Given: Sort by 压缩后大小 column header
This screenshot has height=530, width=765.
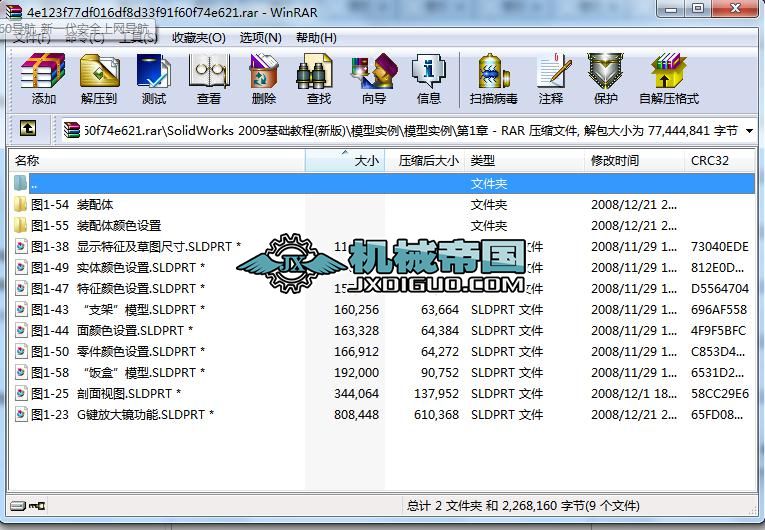Looking at the screenshot, I should point(425,161).
